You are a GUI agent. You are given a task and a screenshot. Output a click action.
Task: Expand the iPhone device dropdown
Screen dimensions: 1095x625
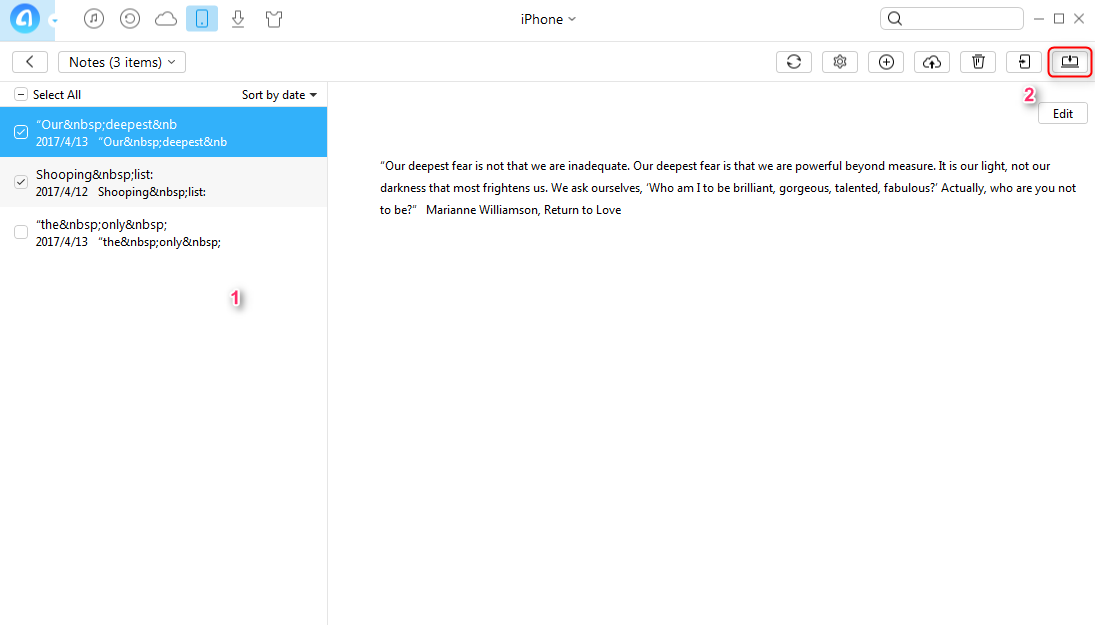pyautogui.click(x=548, y=20)
